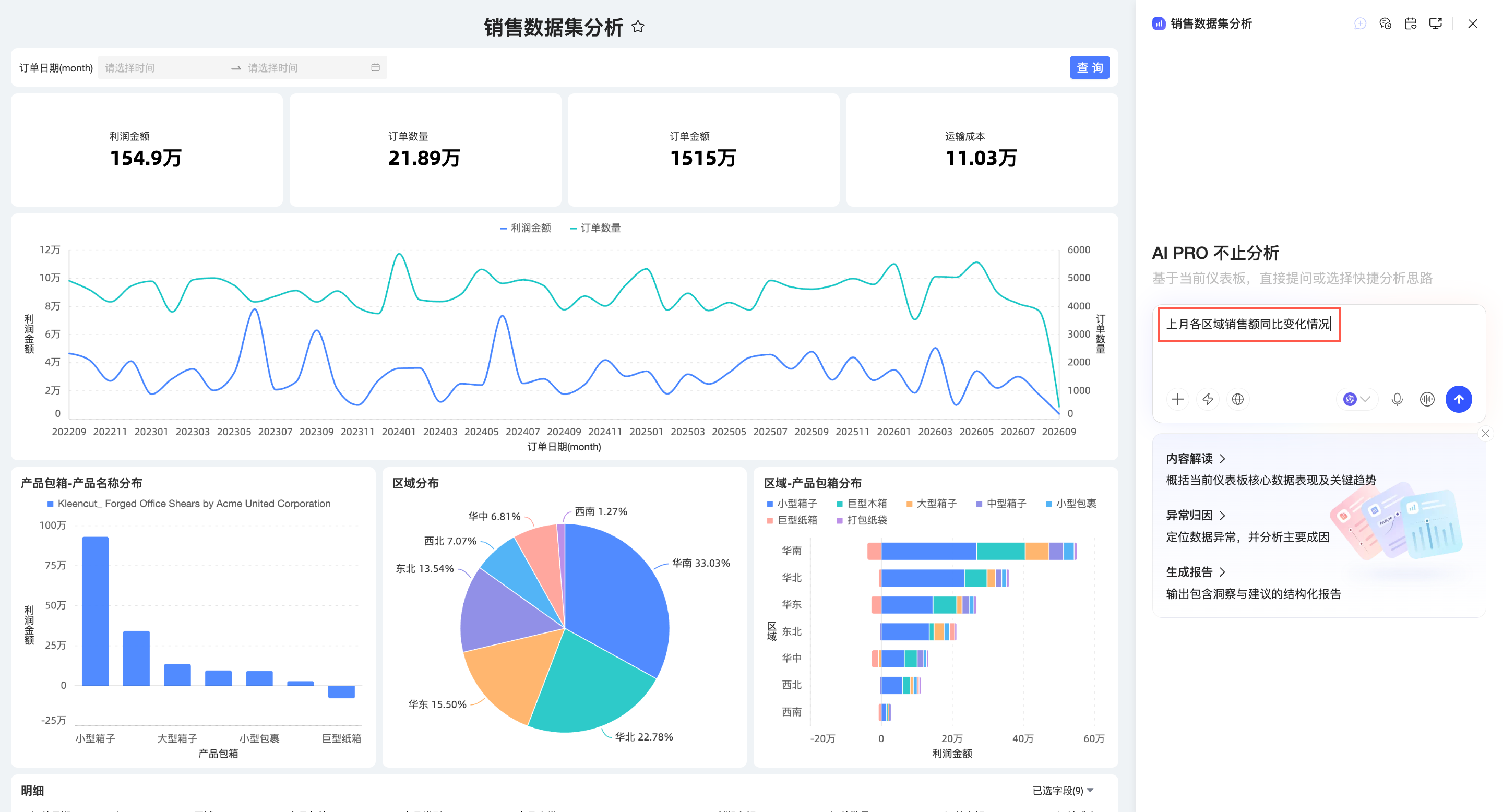This screenshot has height=812, width=1503.
Task: Open chat history icon in AI panel header
Action: pos(1385,23)
